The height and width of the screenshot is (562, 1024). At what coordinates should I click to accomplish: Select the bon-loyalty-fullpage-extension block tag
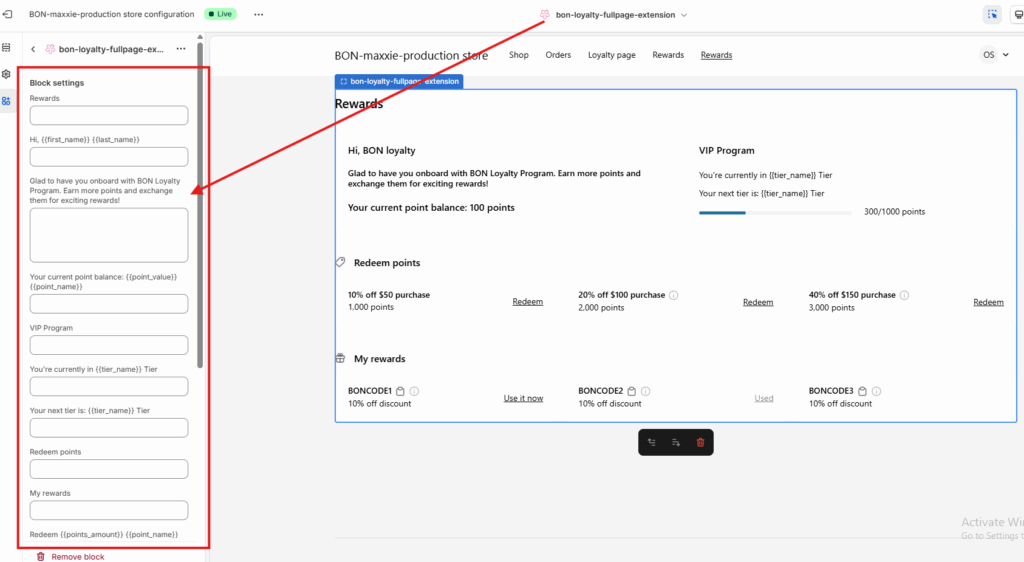tap(399, 82)
